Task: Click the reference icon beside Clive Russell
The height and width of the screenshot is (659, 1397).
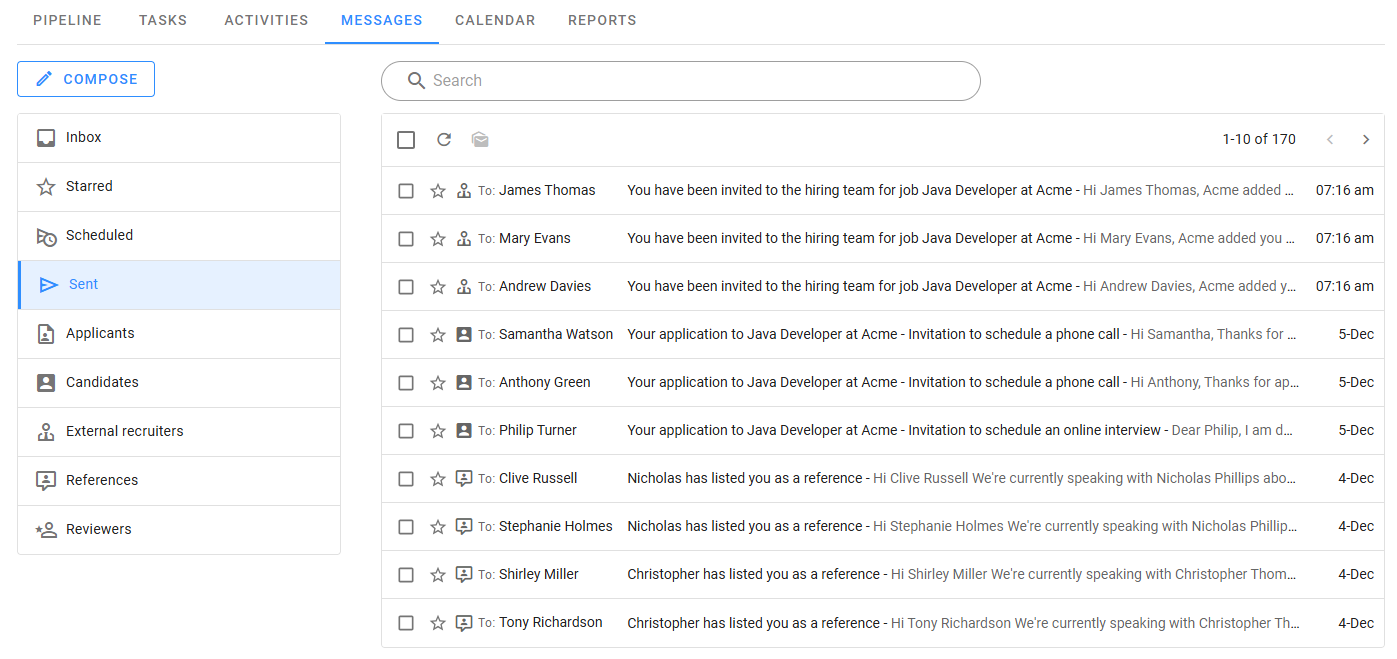Action: 463,479
